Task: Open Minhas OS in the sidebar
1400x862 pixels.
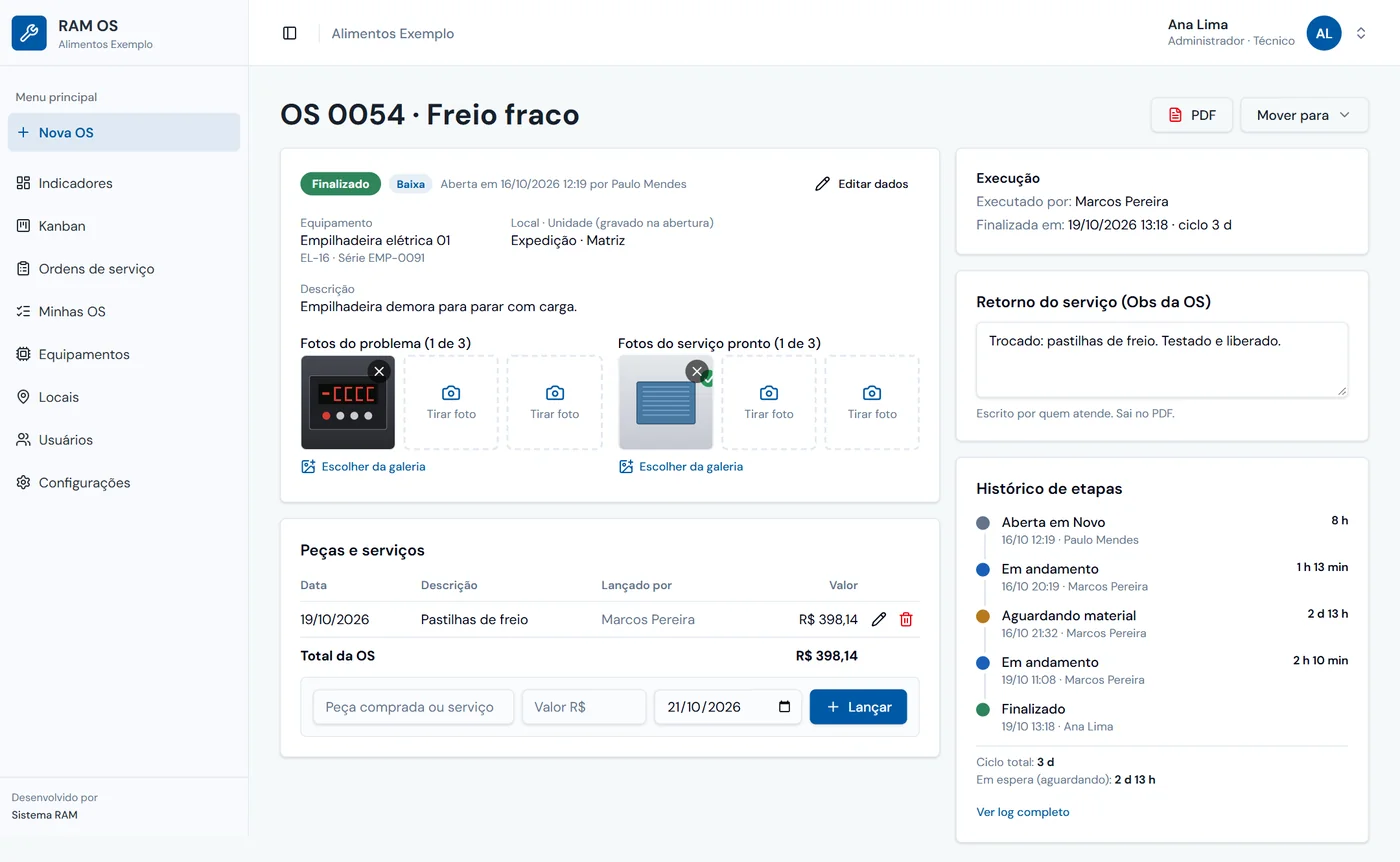Action: pos(124,311)
